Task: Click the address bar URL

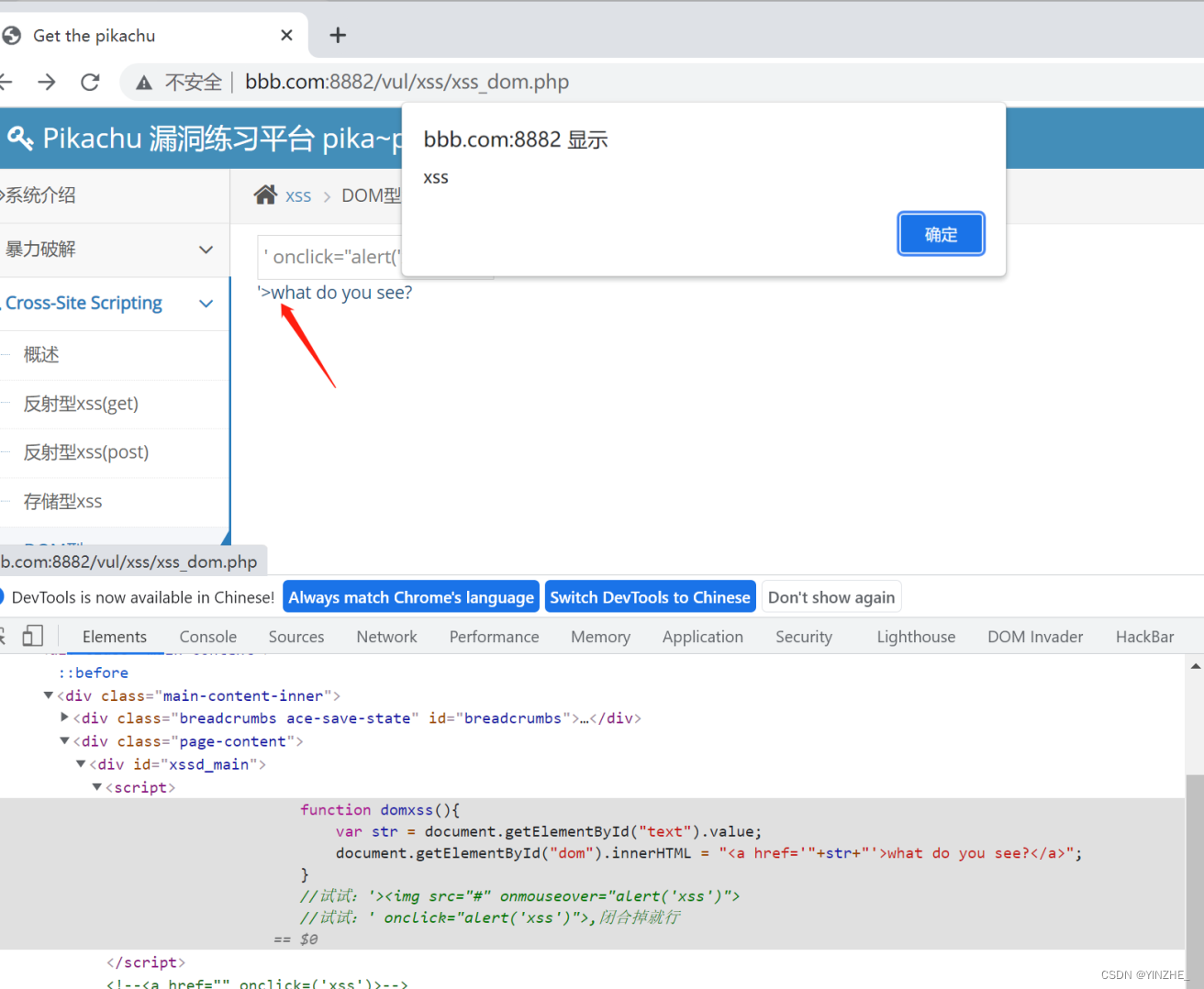Action: coord(407,82)
